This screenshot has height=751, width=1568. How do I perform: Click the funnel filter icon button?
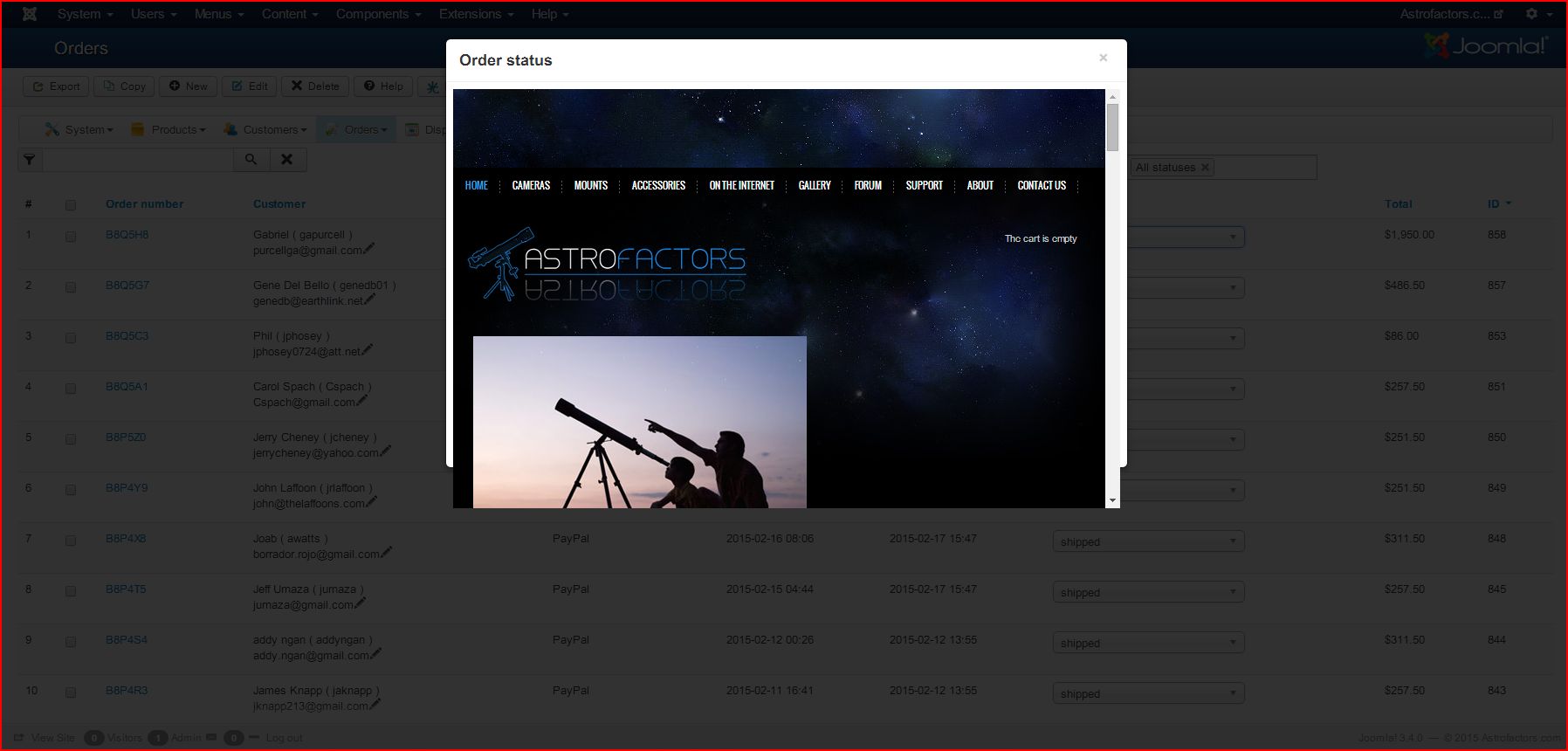click(x=30, y=159)
